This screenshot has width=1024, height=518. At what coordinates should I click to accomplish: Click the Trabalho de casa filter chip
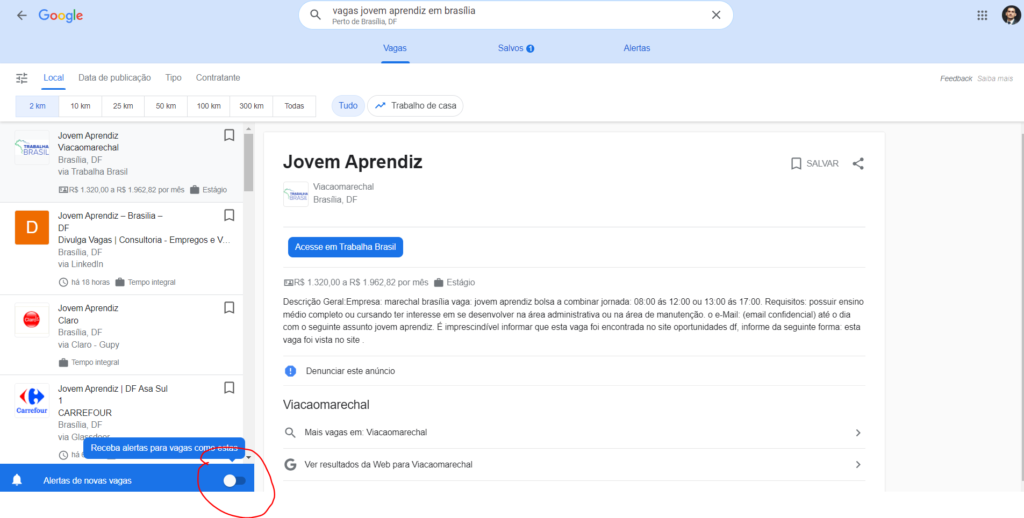[x=415, y=106]
